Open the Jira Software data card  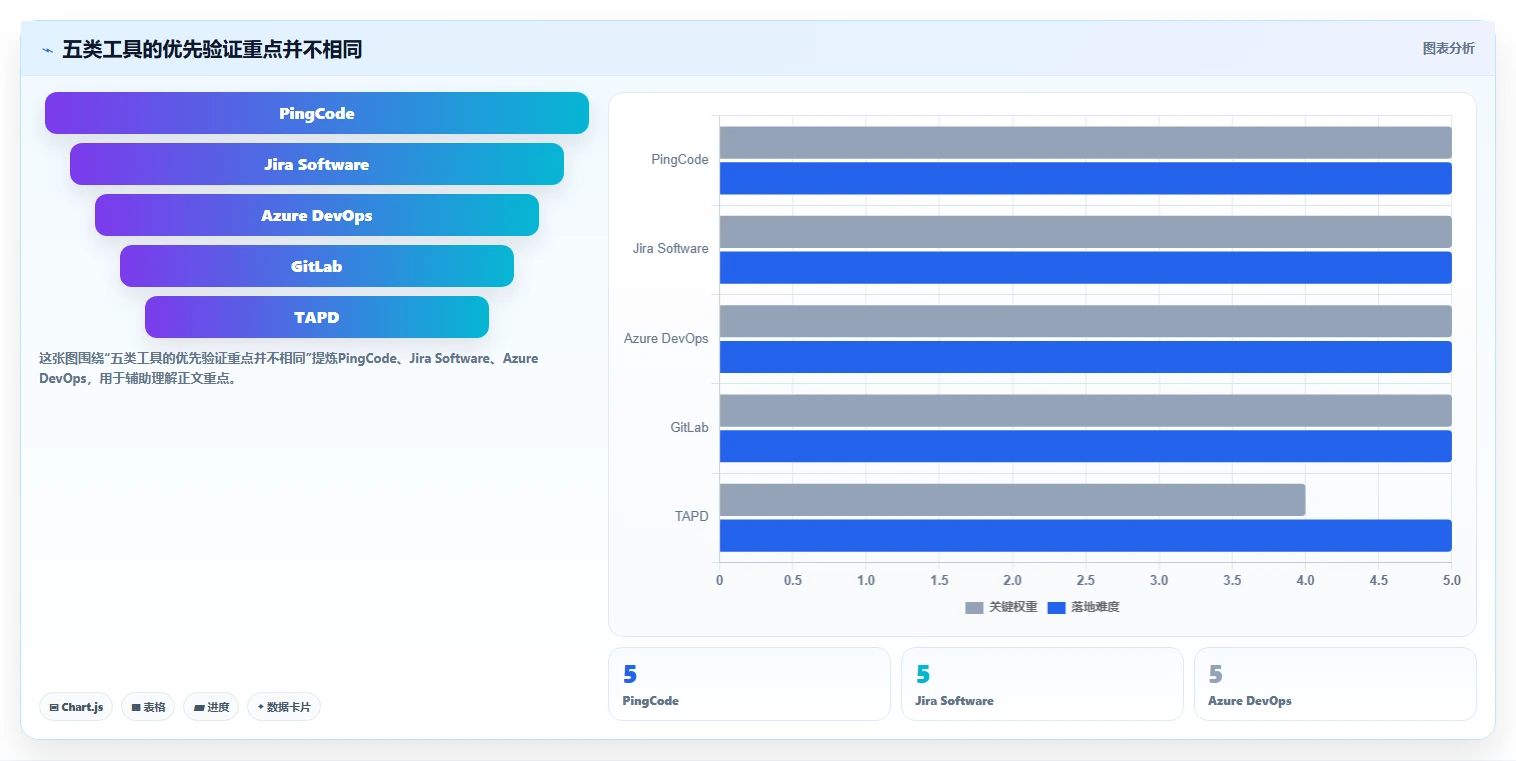(x=1042, y=684)
